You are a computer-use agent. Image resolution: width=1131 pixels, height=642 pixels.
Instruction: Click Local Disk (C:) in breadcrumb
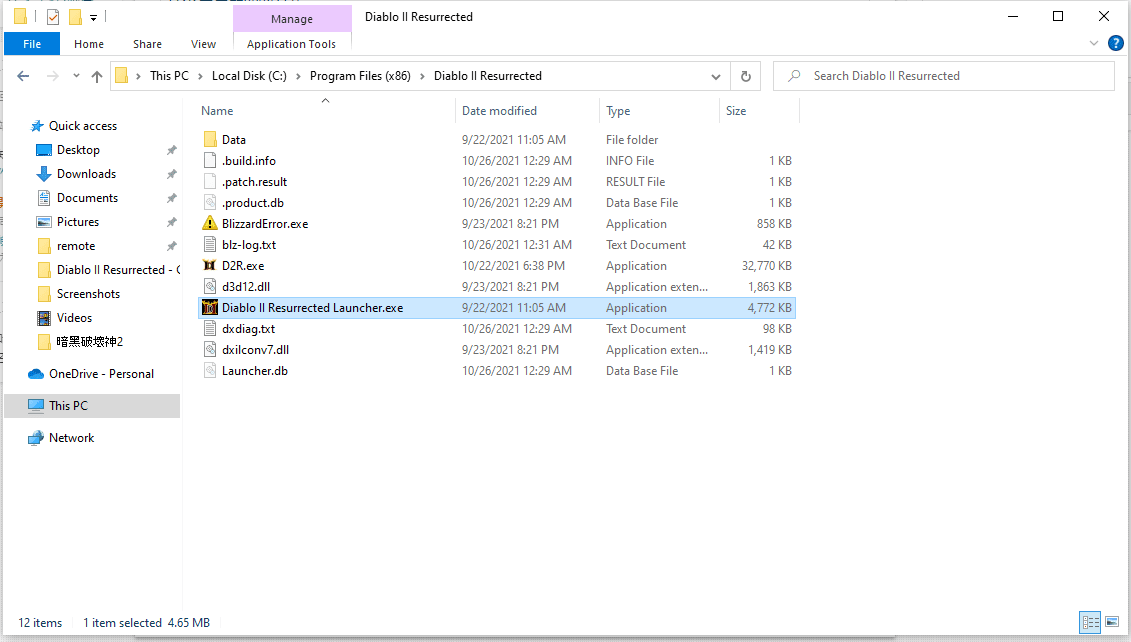(249, 76)
